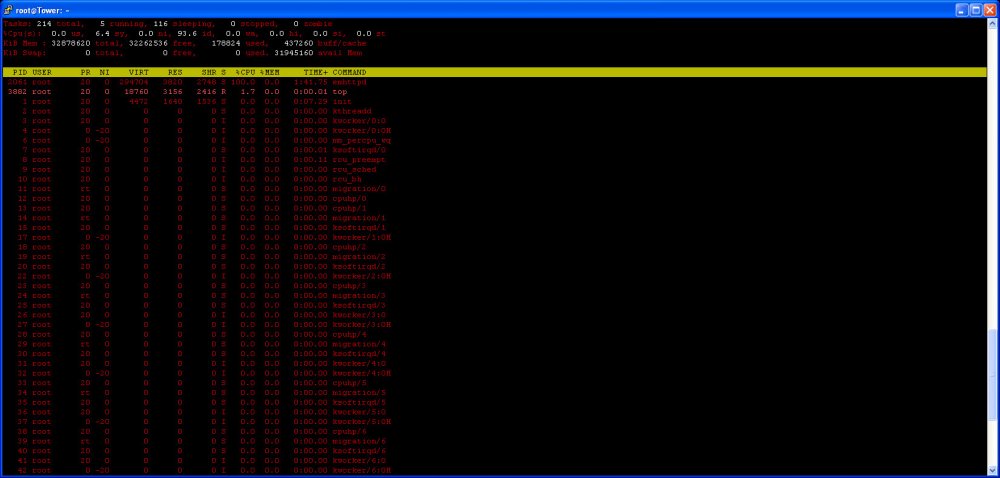Click the 214 total tasks value
This screenshot has width=1000, height=478.
click(x=45, y=24)
